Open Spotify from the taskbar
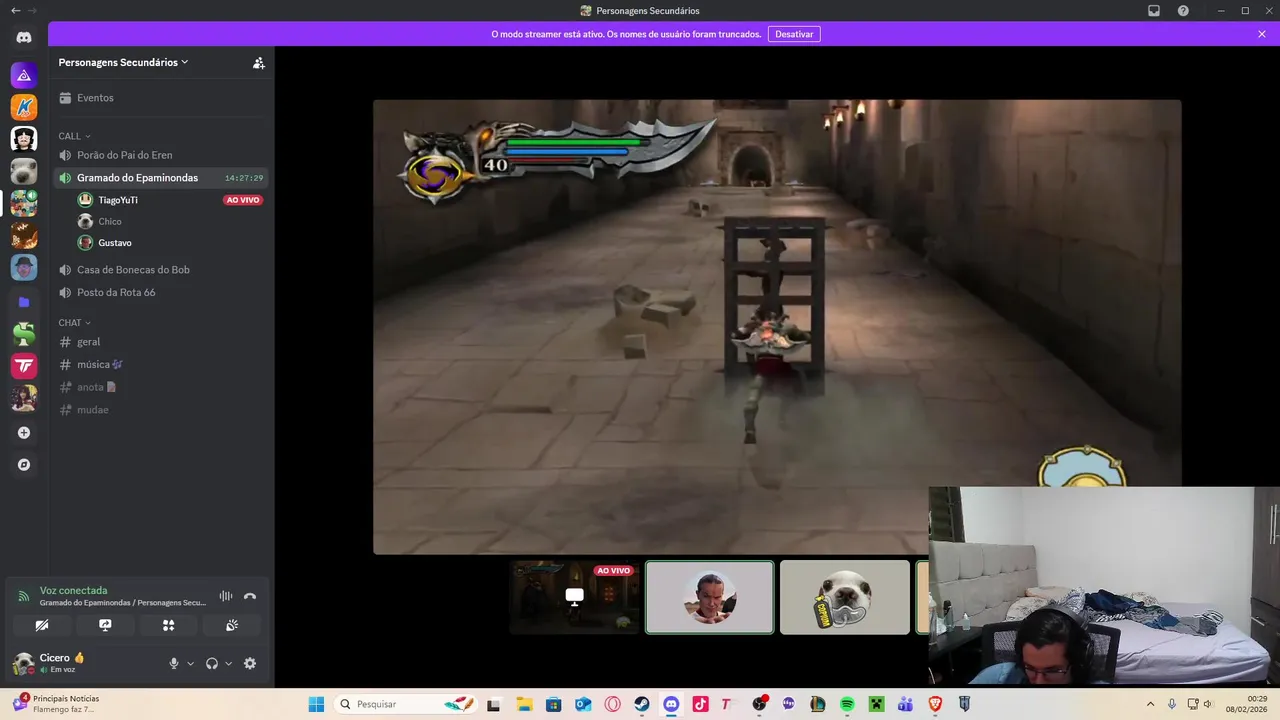This screenshot has height=720, width=1280. 847,704
